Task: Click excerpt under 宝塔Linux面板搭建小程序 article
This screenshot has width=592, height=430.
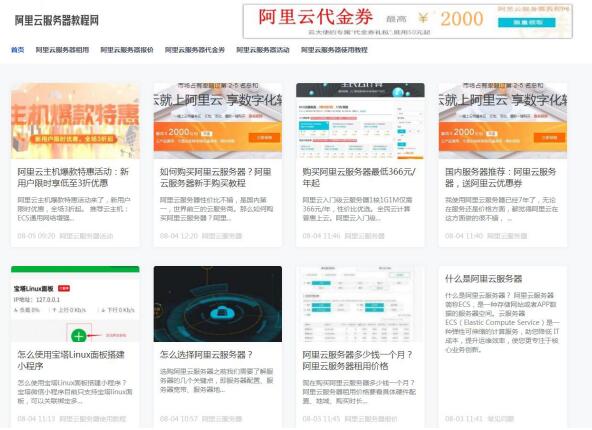Action: (x=75, y=391)
